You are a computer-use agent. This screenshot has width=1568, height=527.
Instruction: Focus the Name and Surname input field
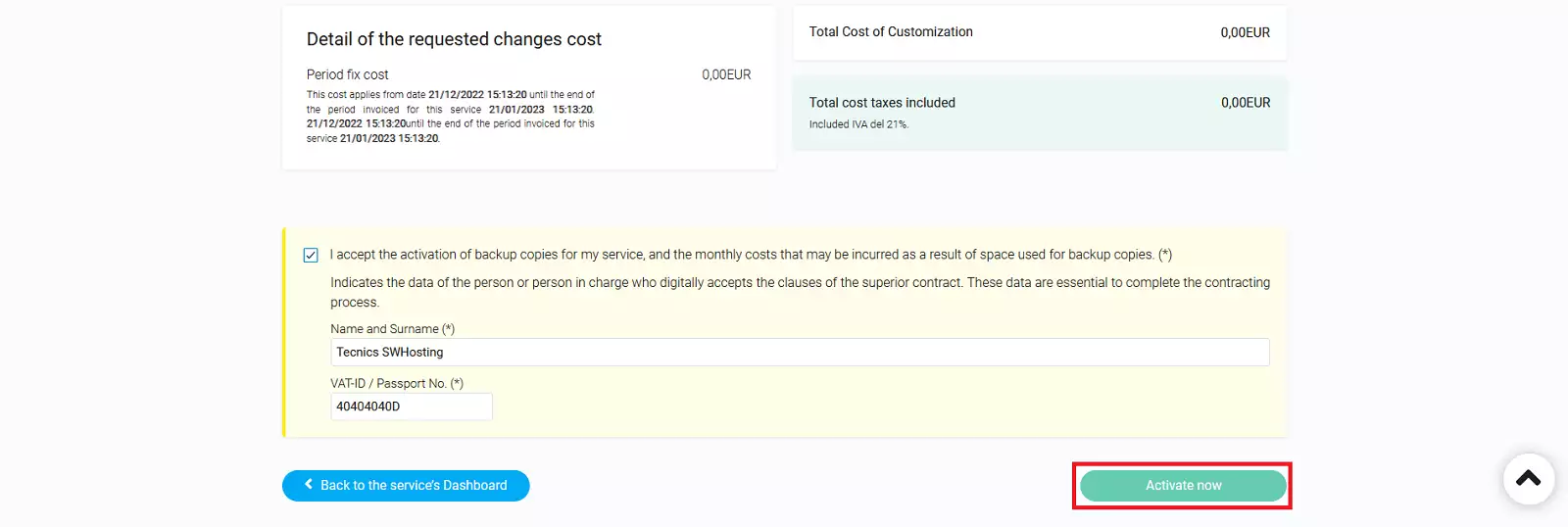[799, 353]
